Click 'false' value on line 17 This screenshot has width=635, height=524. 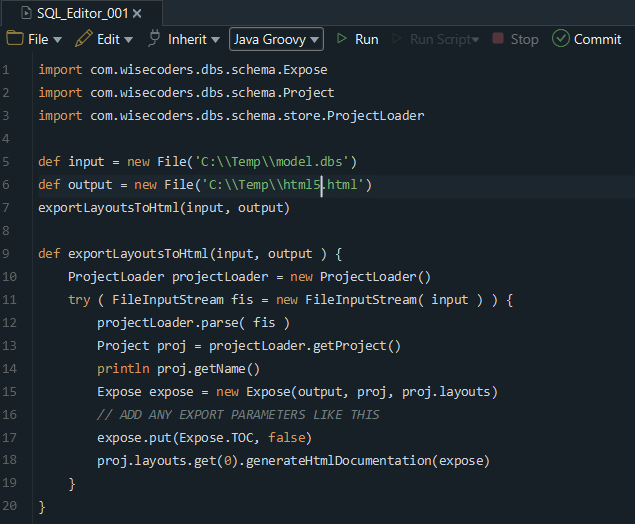tap(287, 437)
